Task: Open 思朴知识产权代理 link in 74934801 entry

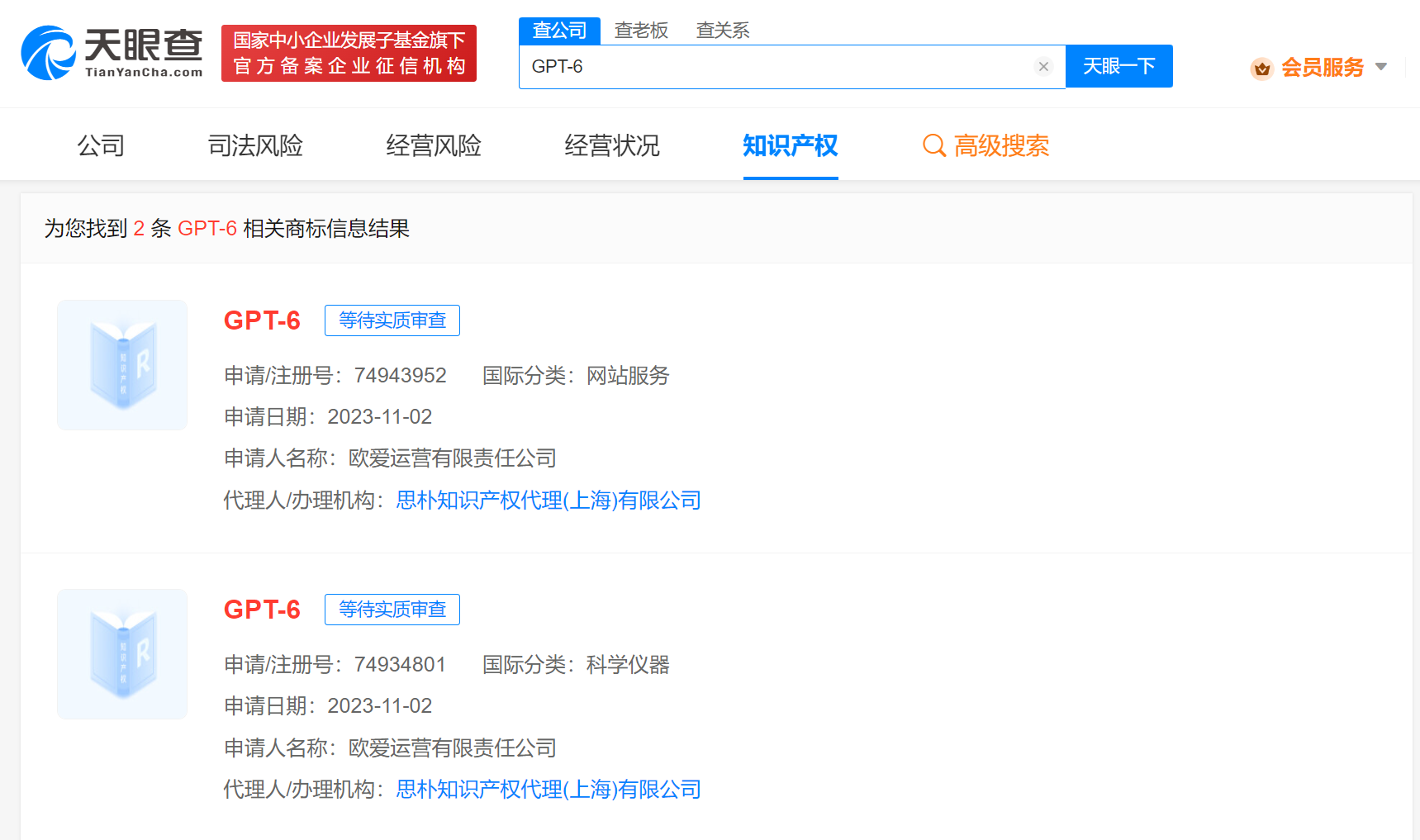Action: 549,790
